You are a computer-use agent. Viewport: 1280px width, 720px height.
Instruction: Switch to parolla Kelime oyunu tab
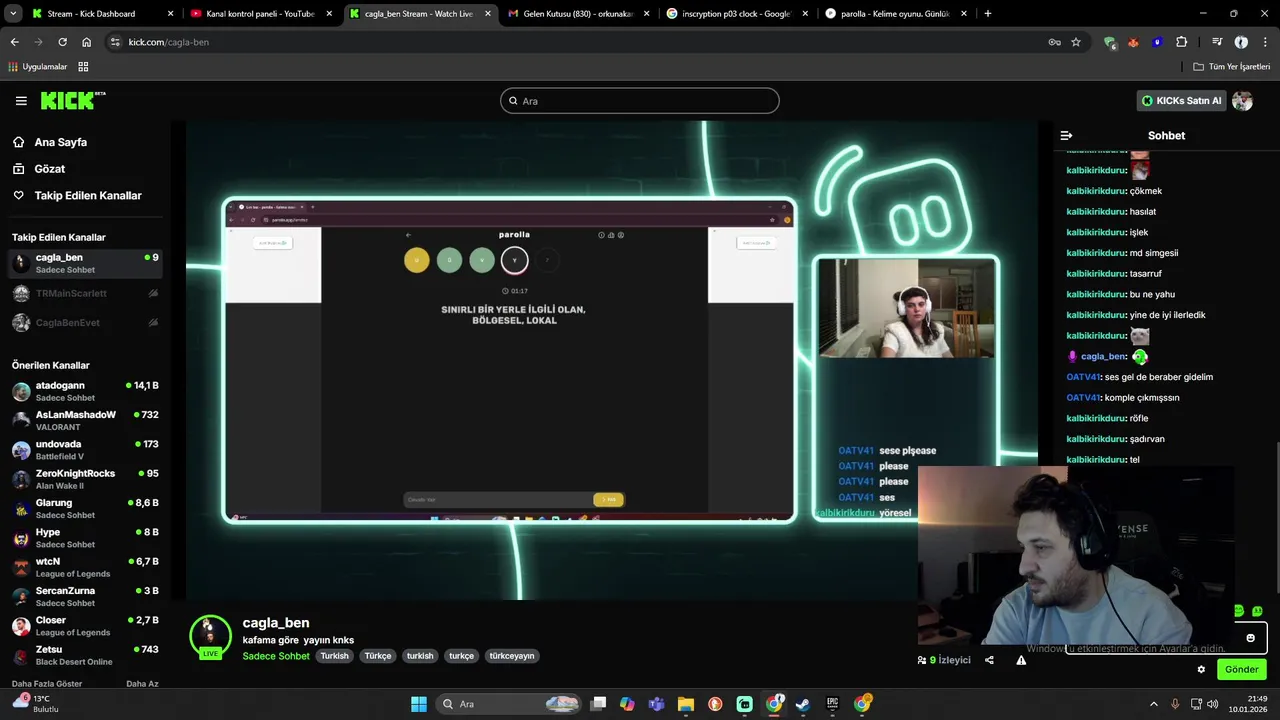[896, 14]
